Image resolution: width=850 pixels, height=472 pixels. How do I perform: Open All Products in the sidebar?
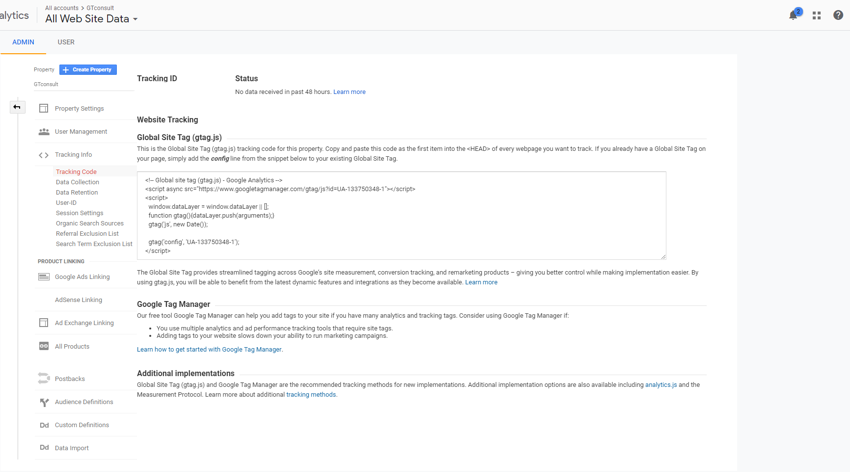click(x=72, y=346)
